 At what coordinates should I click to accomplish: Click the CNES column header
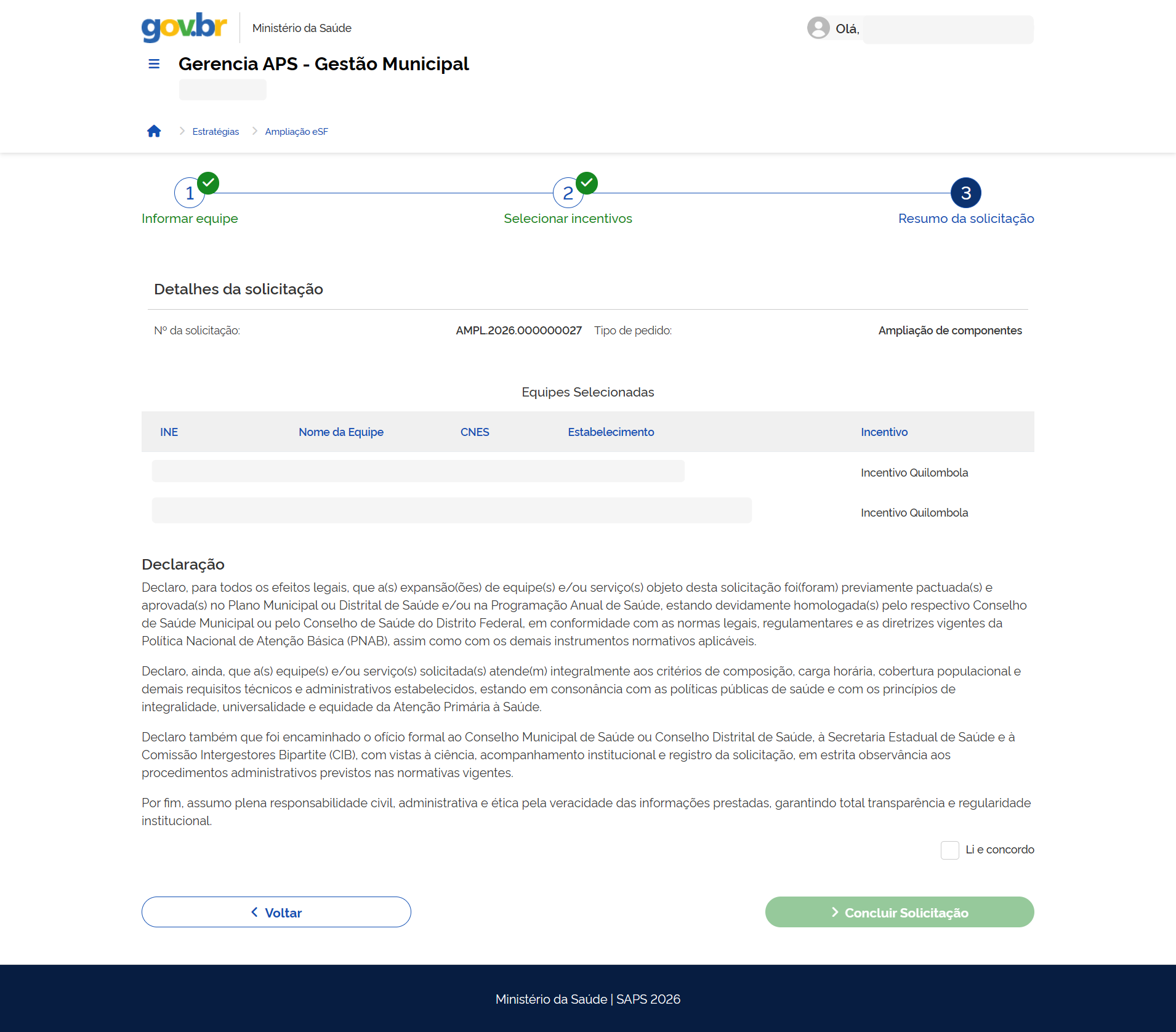[x=474, y=432]
